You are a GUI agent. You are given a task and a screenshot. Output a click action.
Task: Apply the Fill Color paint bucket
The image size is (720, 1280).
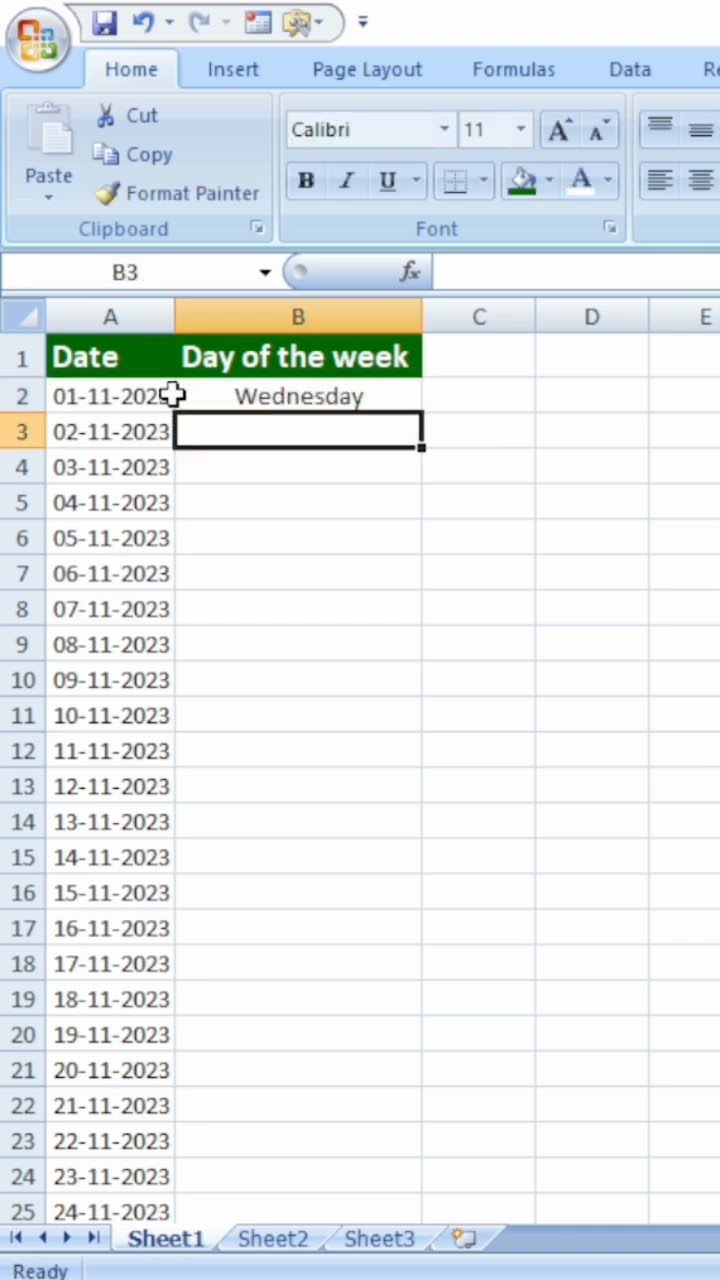point(522,181)
